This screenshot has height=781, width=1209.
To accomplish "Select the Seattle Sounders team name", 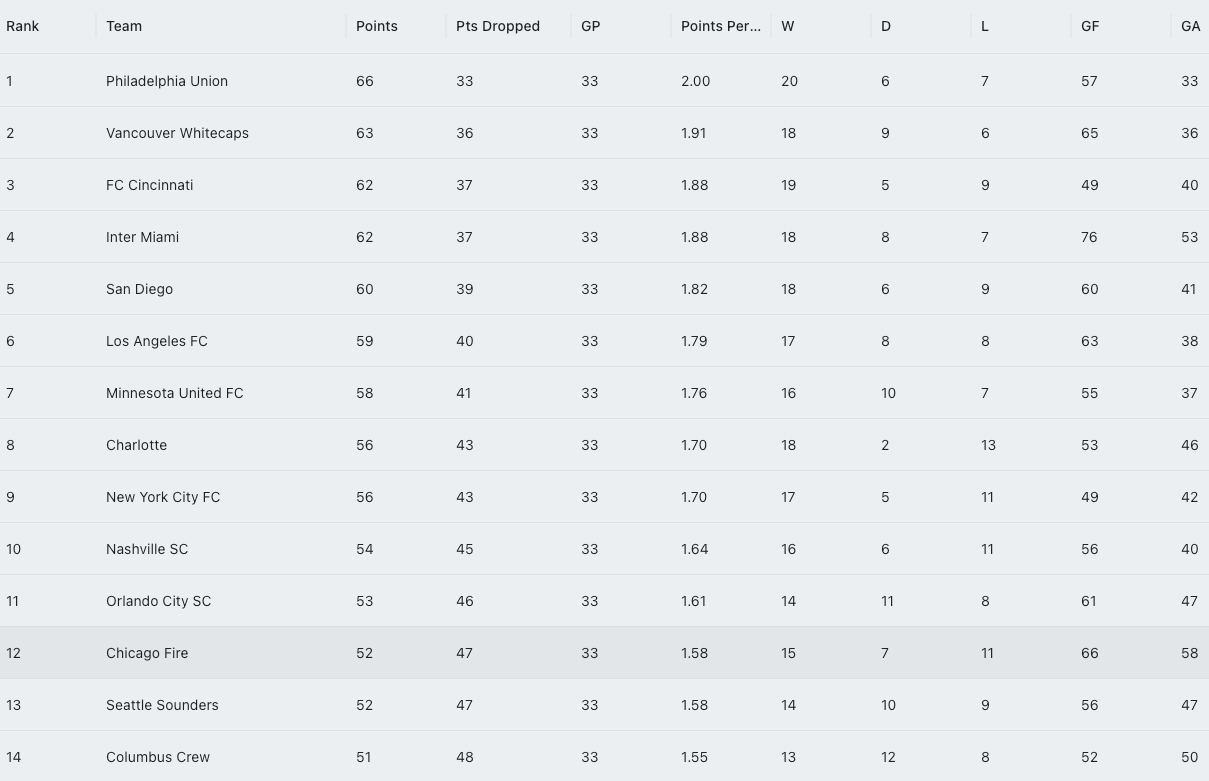I will tap(162, 705).
